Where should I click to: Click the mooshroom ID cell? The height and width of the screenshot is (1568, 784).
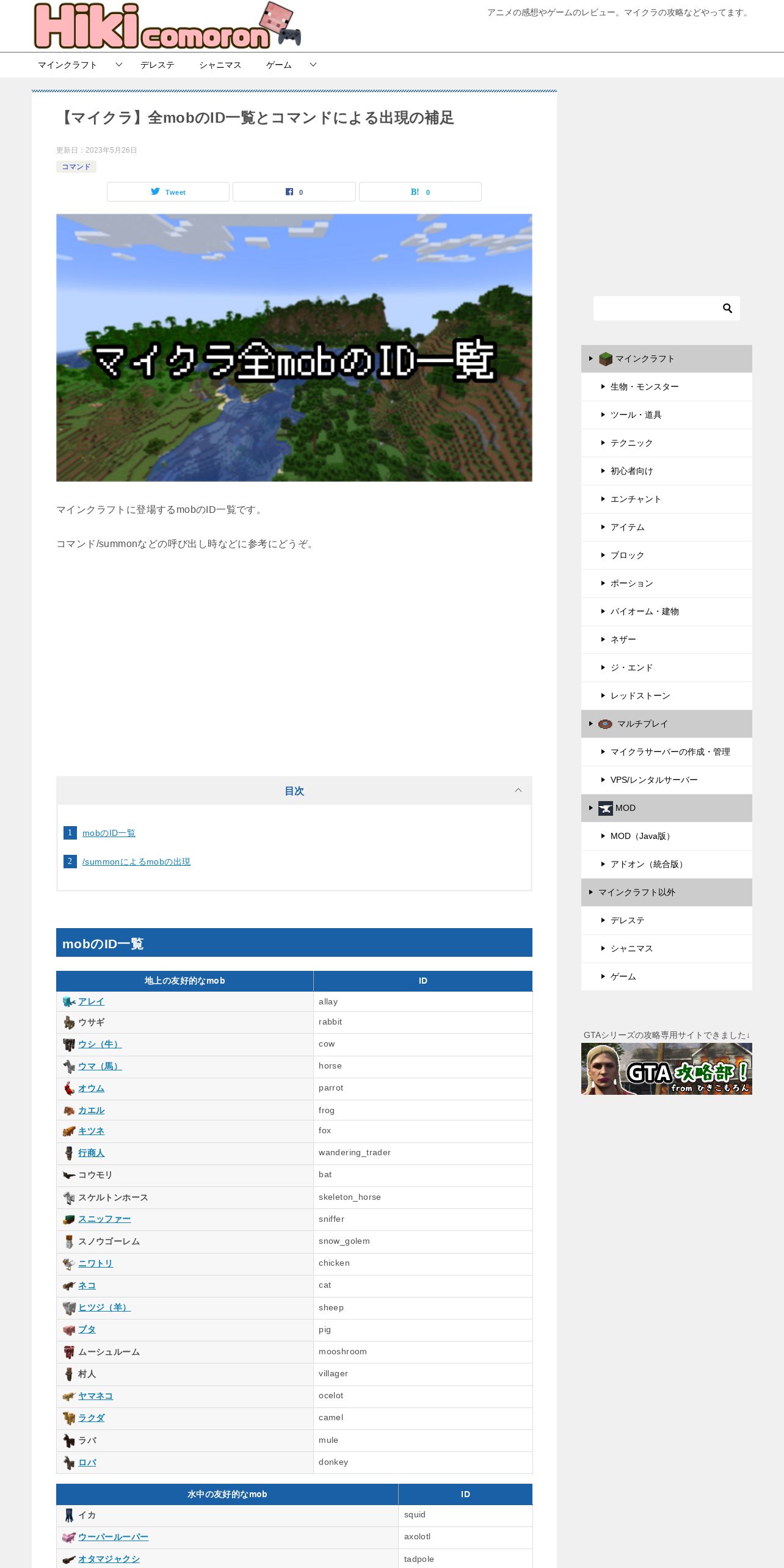click(x=423, y=1352)
